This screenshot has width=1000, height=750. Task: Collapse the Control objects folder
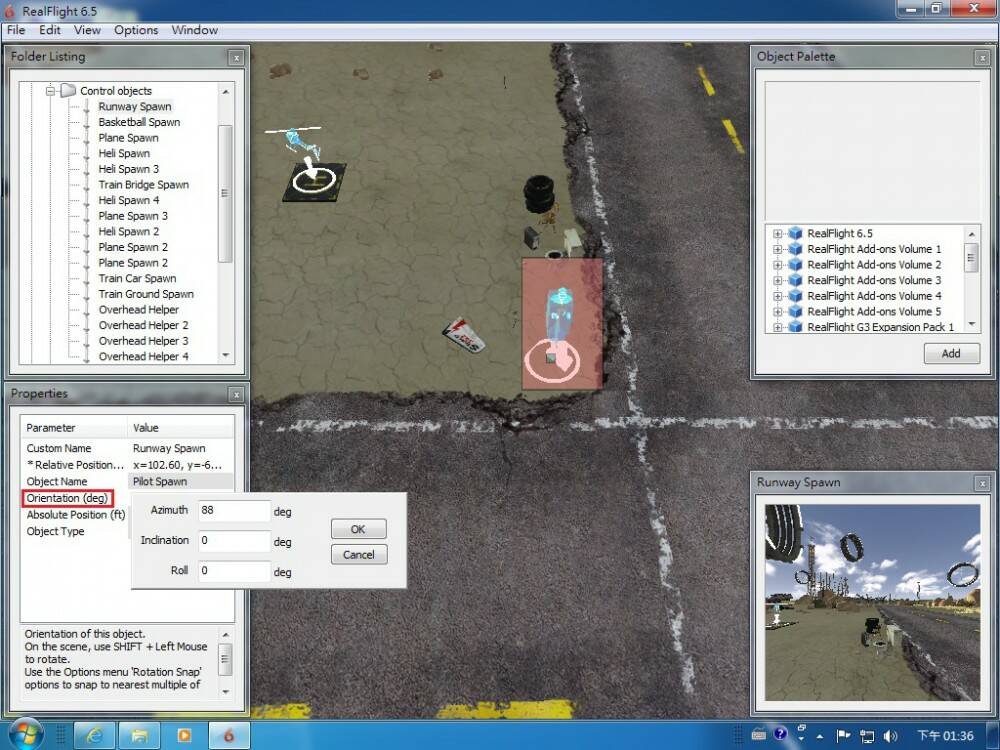[x=50, y=91]
